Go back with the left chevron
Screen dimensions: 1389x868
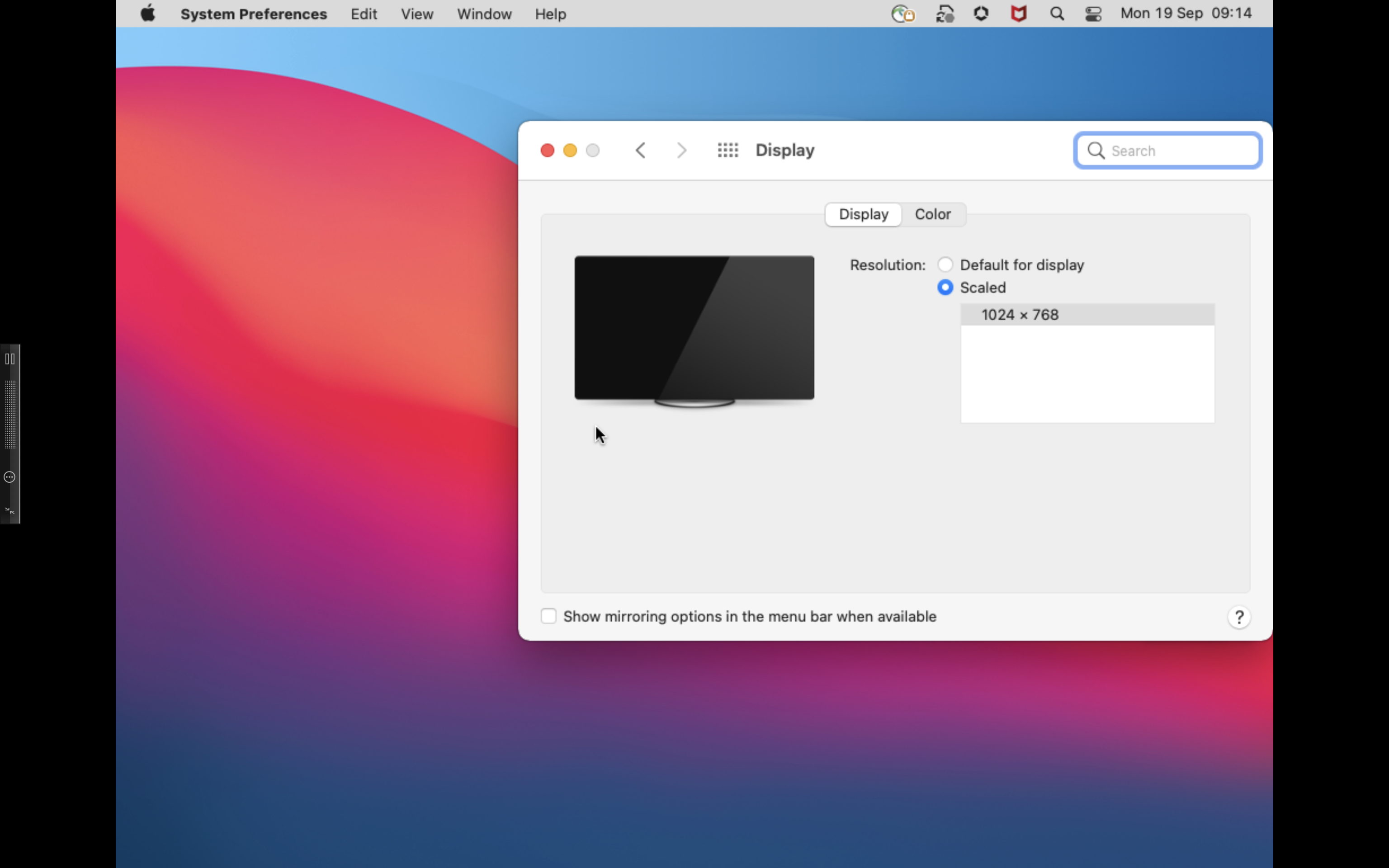641,151
